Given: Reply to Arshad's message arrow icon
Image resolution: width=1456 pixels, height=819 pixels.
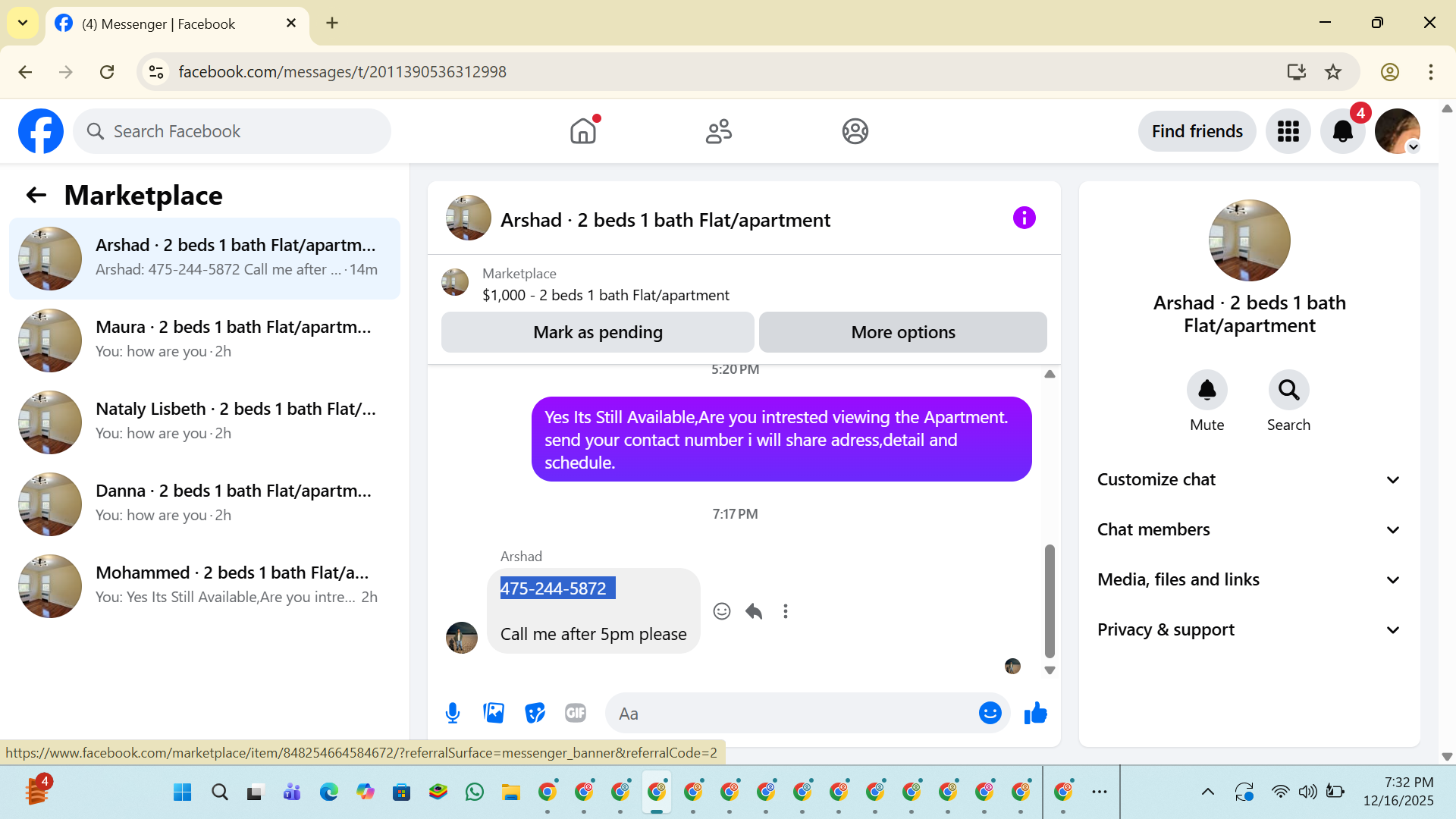Looking at the screenshot, I should click(754, 611).
